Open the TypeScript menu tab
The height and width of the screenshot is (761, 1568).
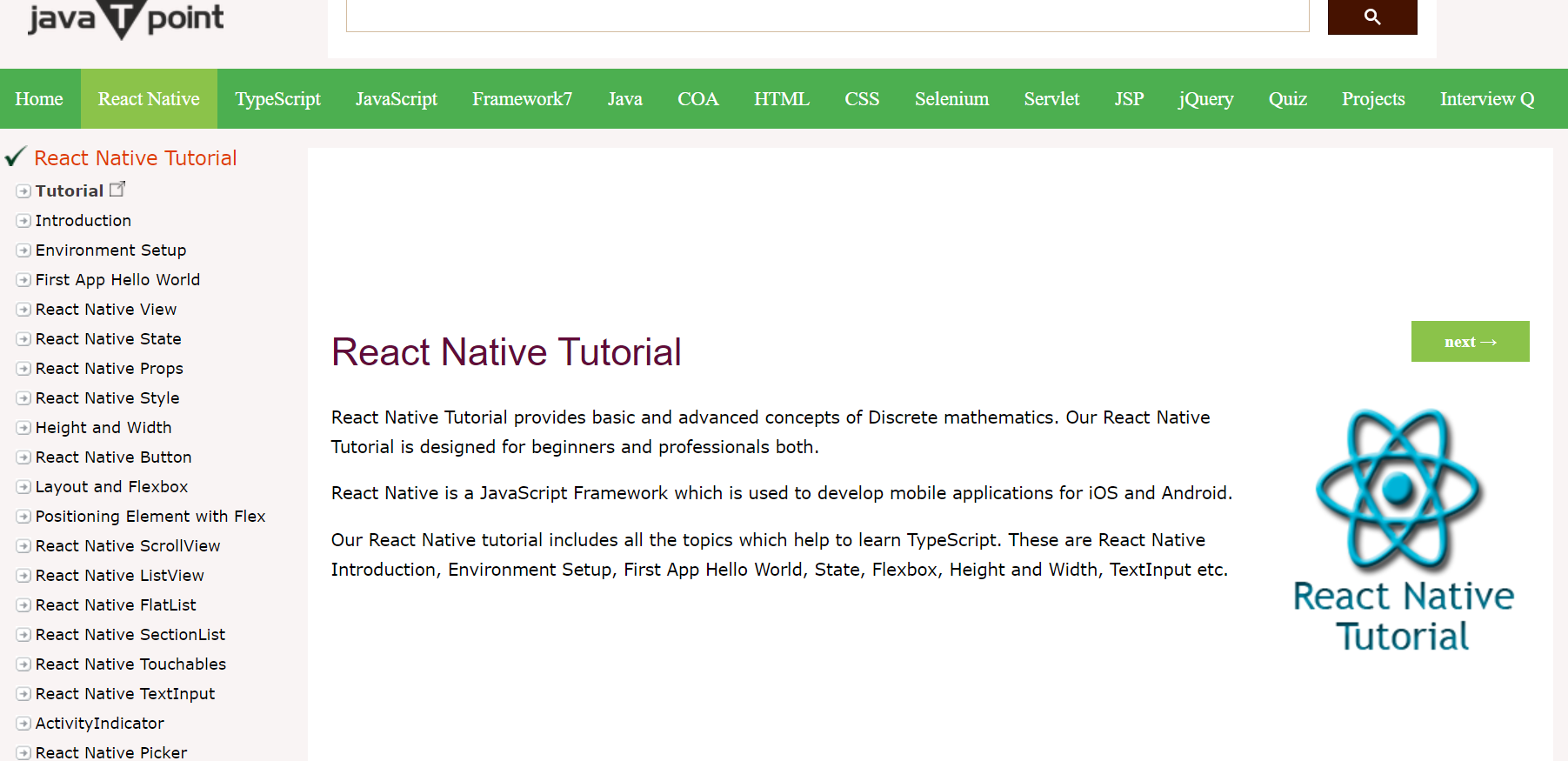(277, 99)
